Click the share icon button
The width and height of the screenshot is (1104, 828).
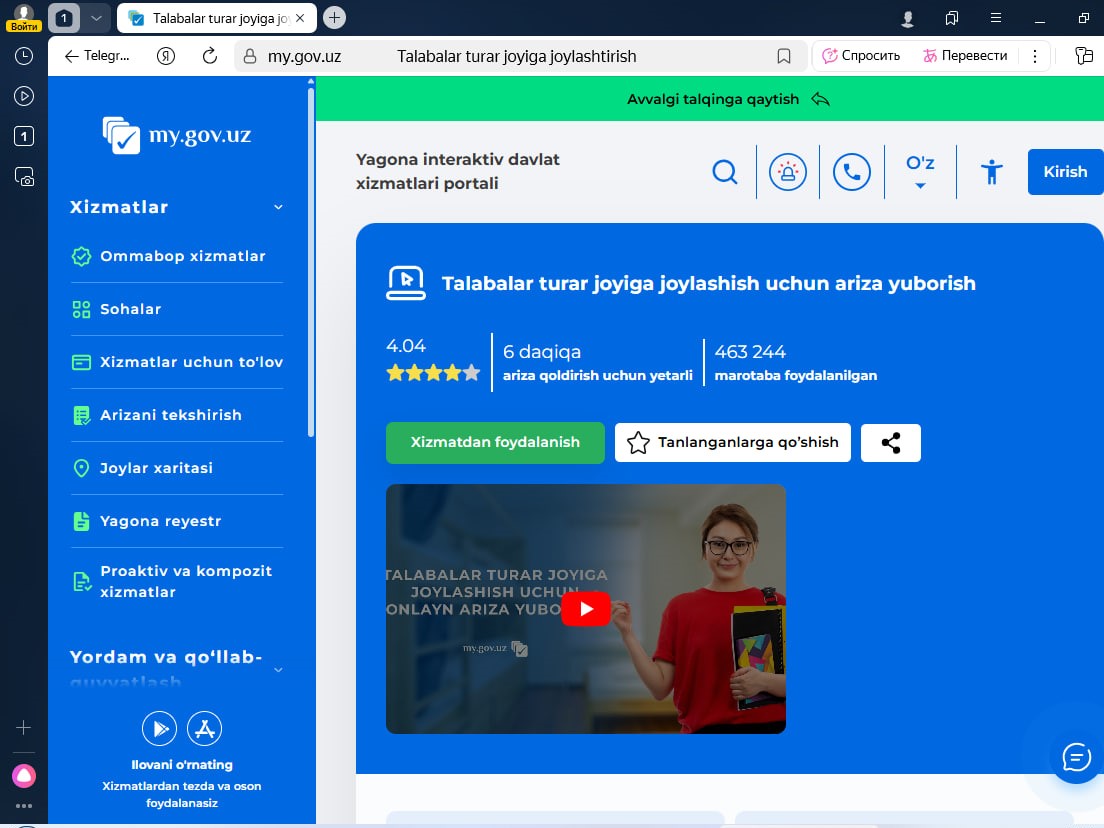pos(890,443)
